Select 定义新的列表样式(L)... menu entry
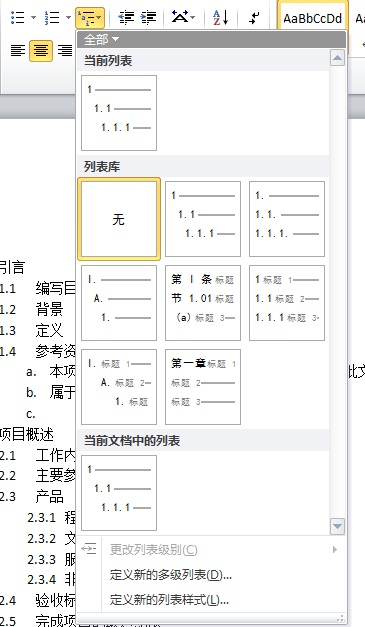Image resolution: width=365 pixels, height=627 pixels. [x=169, y=600]
